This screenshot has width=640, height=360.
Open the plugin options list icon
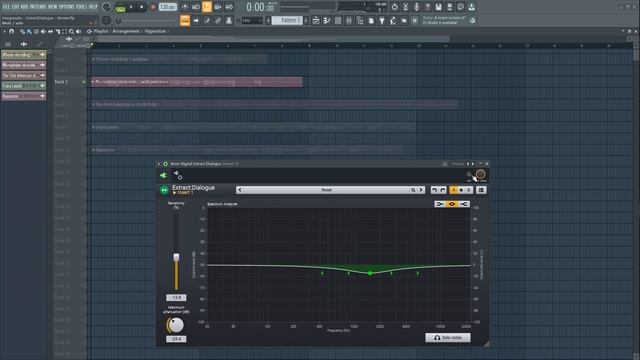481,190
